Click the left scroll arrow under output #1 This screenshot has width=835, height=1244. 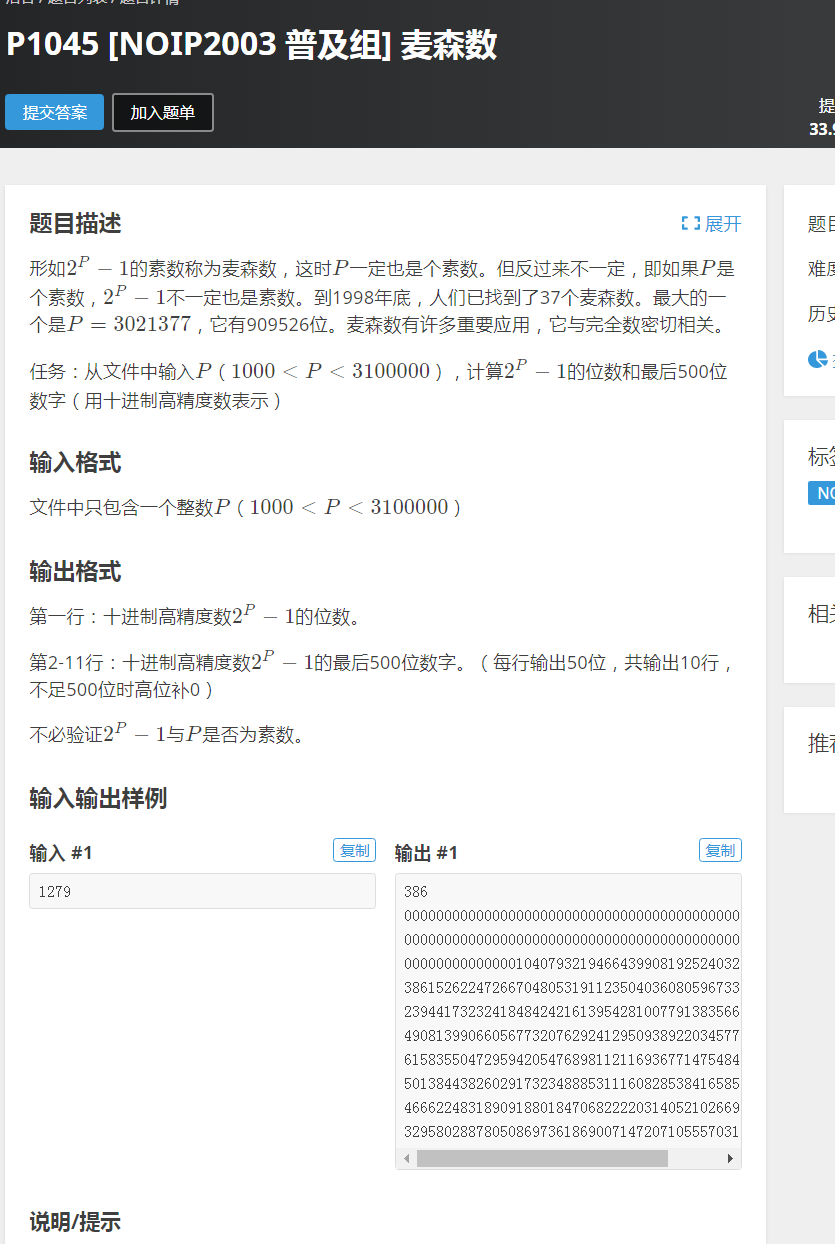404,1158
